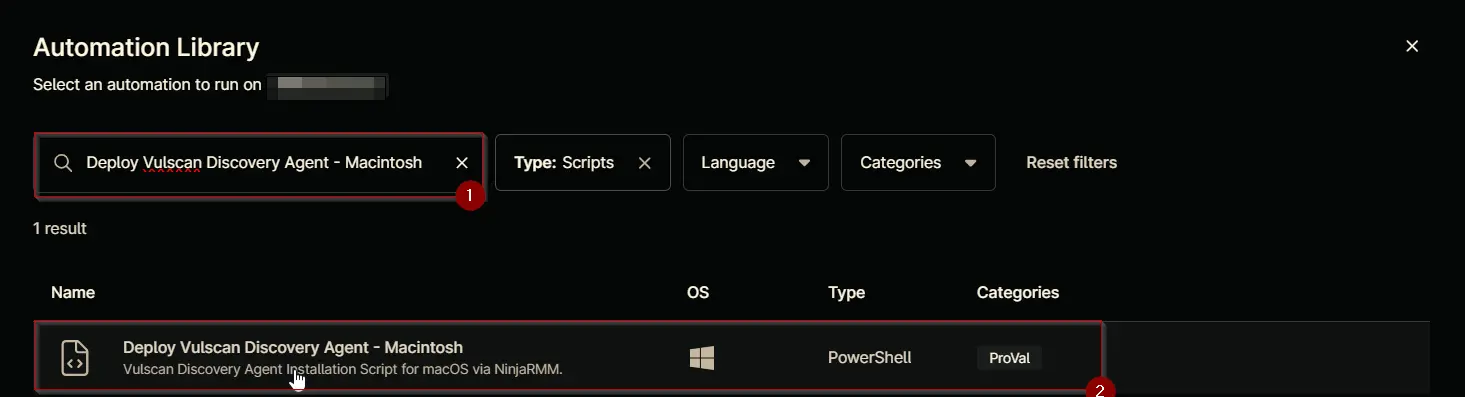Screen dimensions: 1465x397
Task: Sort by the Categories column header
Action: [1017, 293]
